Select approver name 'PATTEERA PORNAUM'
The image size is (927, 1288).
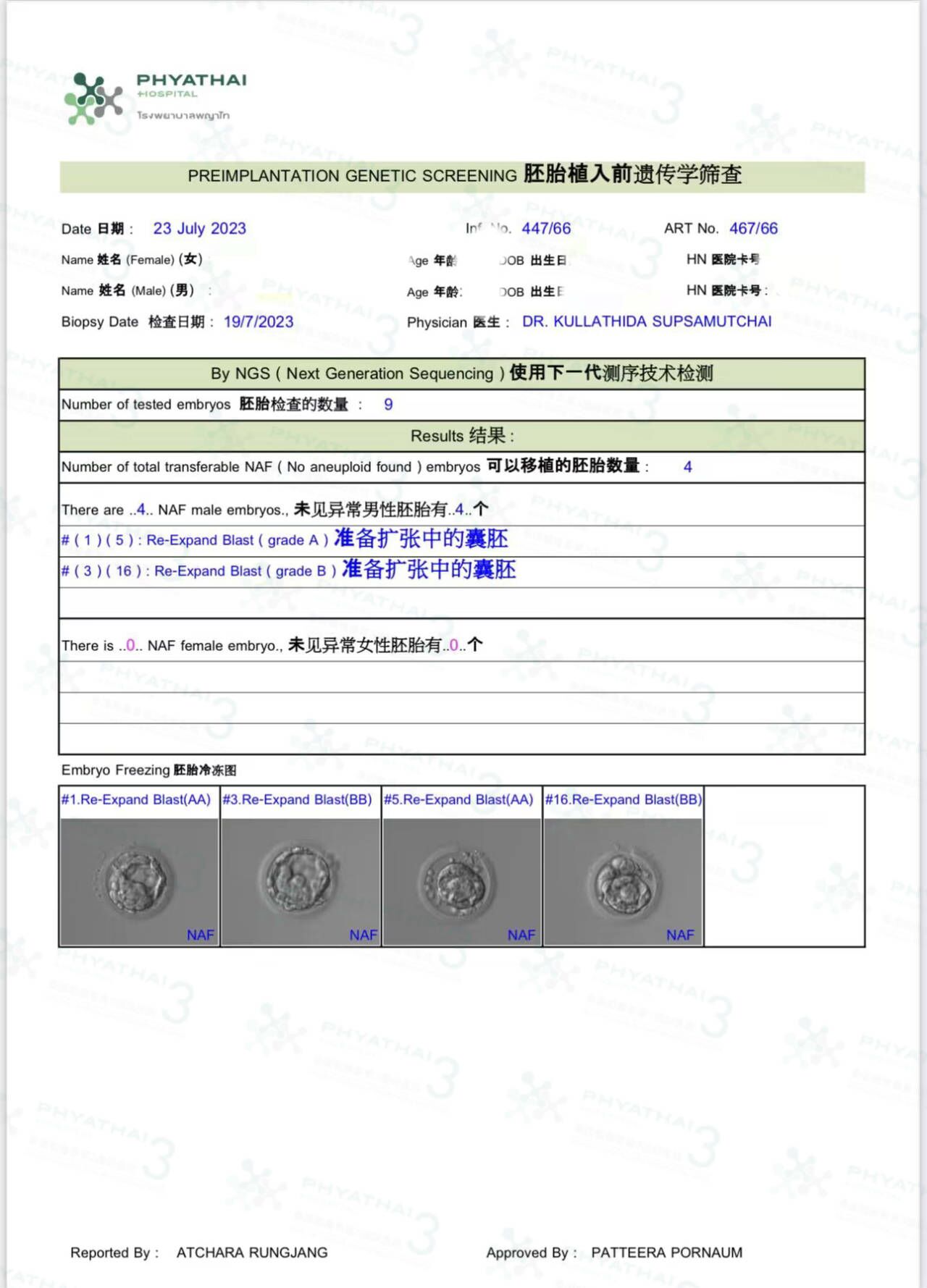[x=666, y=1253]
